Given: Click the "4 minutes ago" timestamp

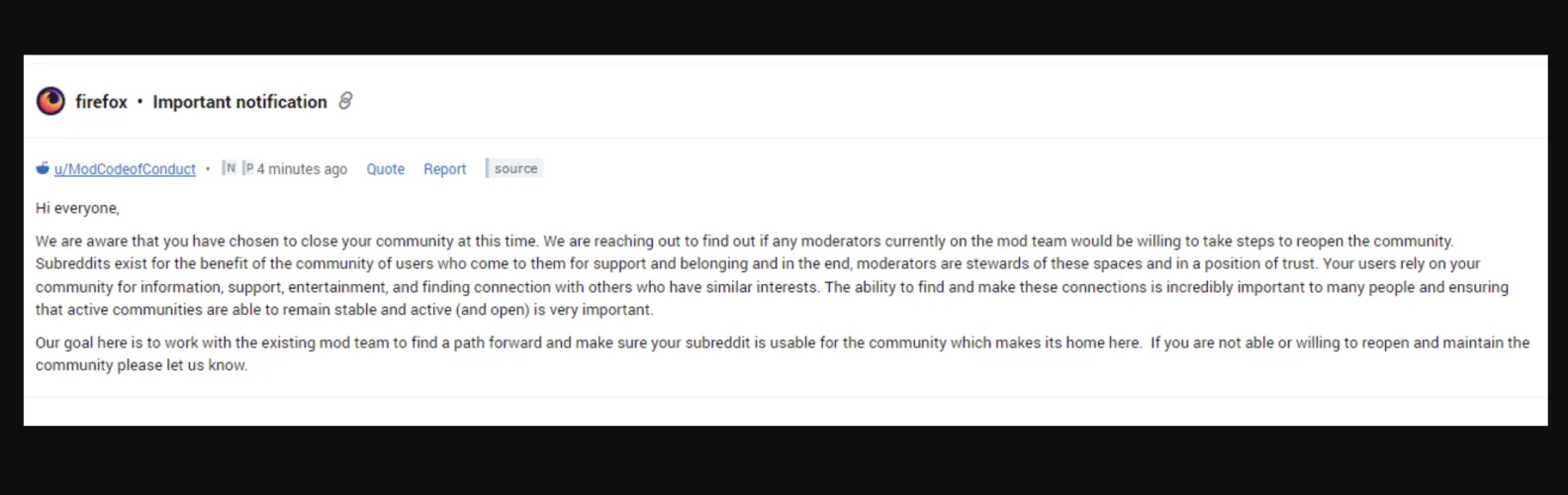Looking at the screenshot, I should pyautogui.click(x=303, y=169).
